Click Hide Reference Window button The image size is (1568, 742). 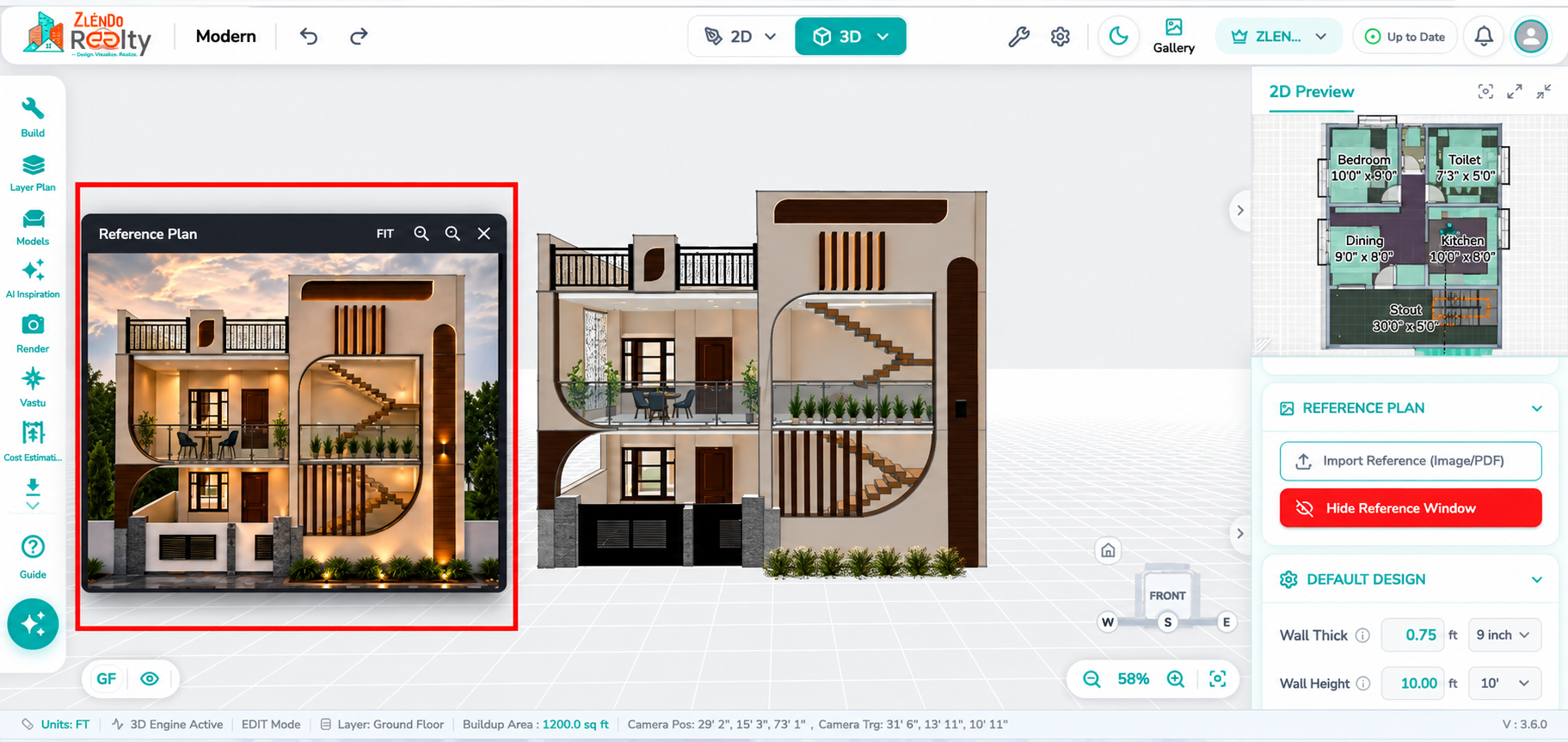1411,508
